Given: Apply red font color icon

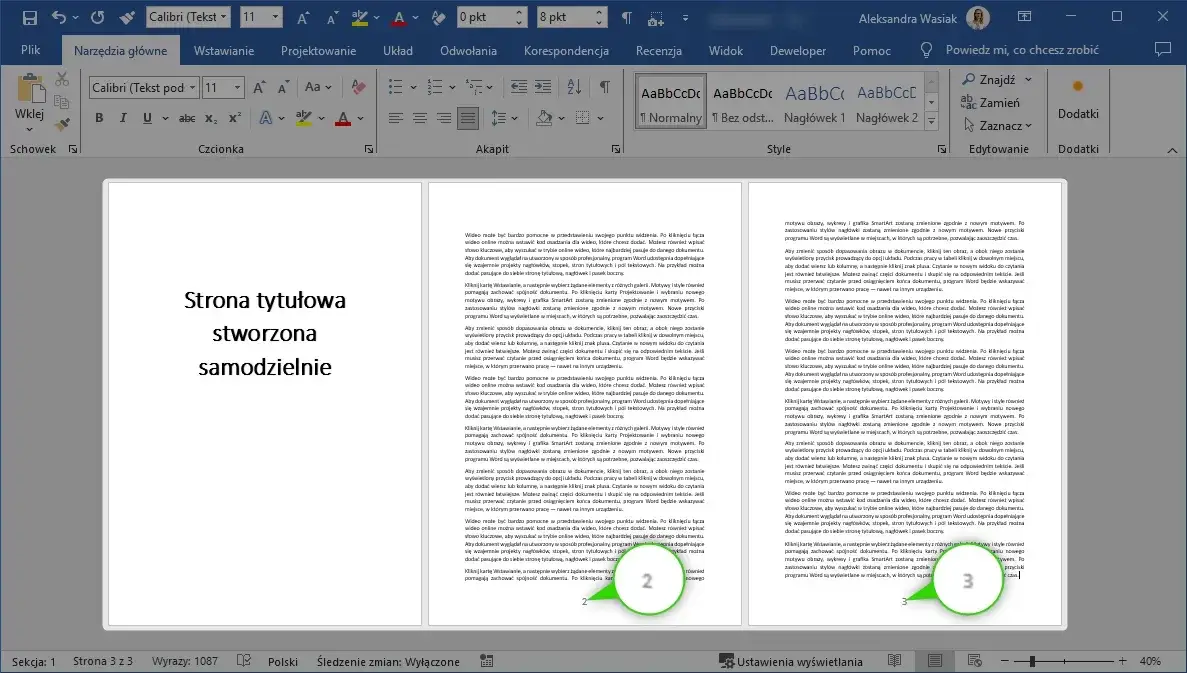Looking at the screenshot, I should coord(342,118).
